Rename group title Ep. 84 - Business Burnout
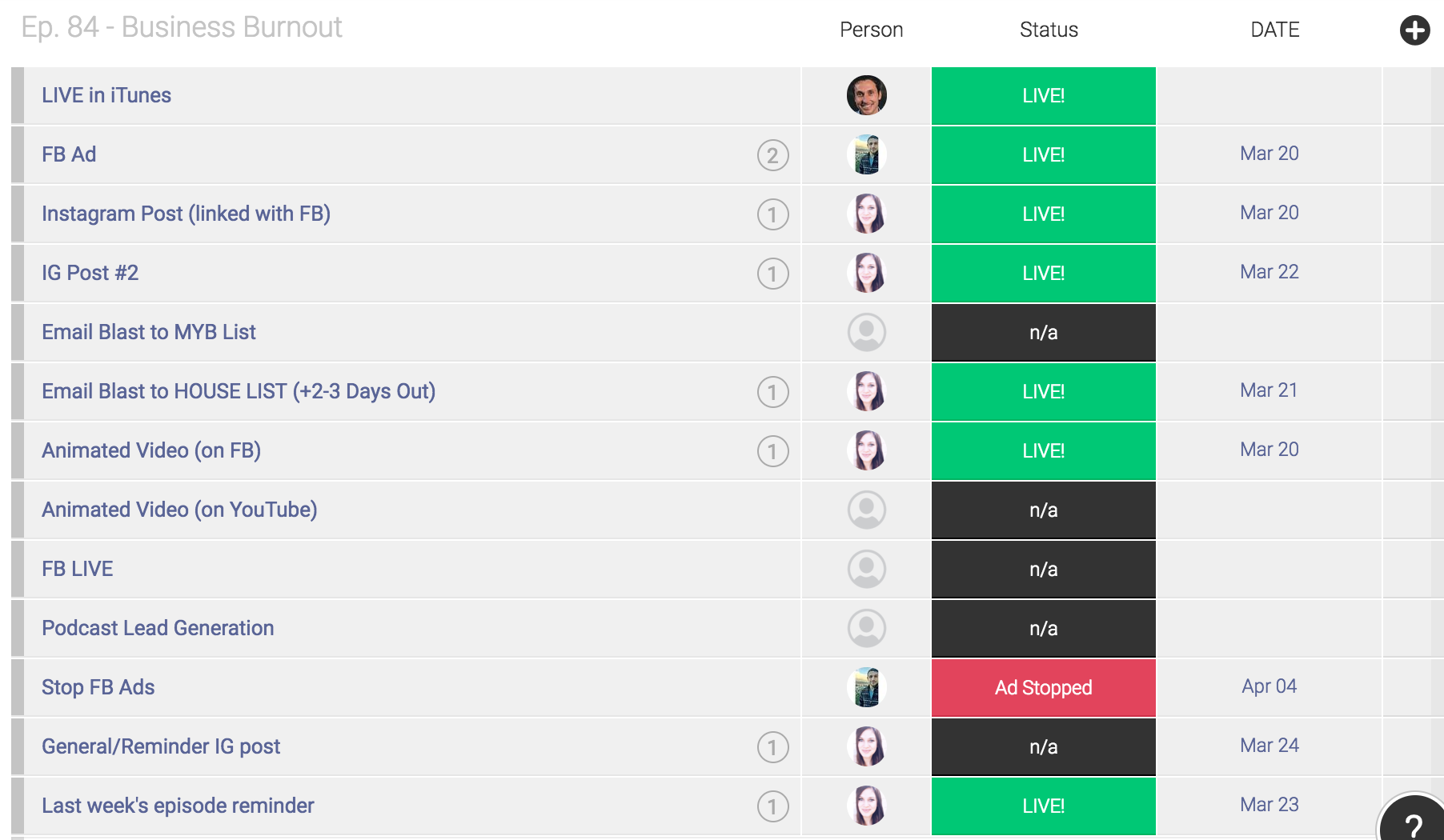 [x=182, y=27]
